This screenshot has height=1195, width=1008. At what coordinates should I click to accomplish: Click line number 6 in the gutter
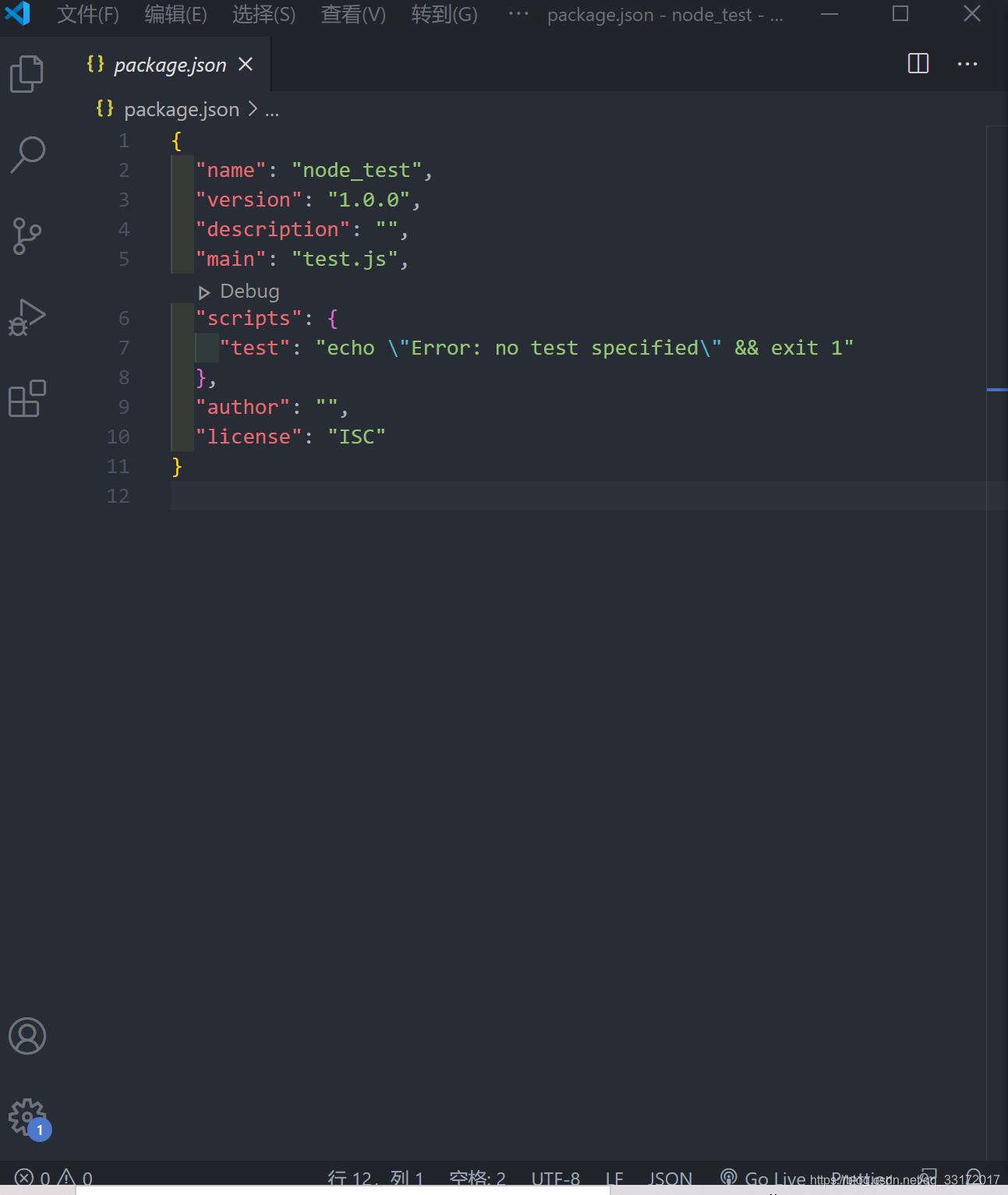pos(124,318)
